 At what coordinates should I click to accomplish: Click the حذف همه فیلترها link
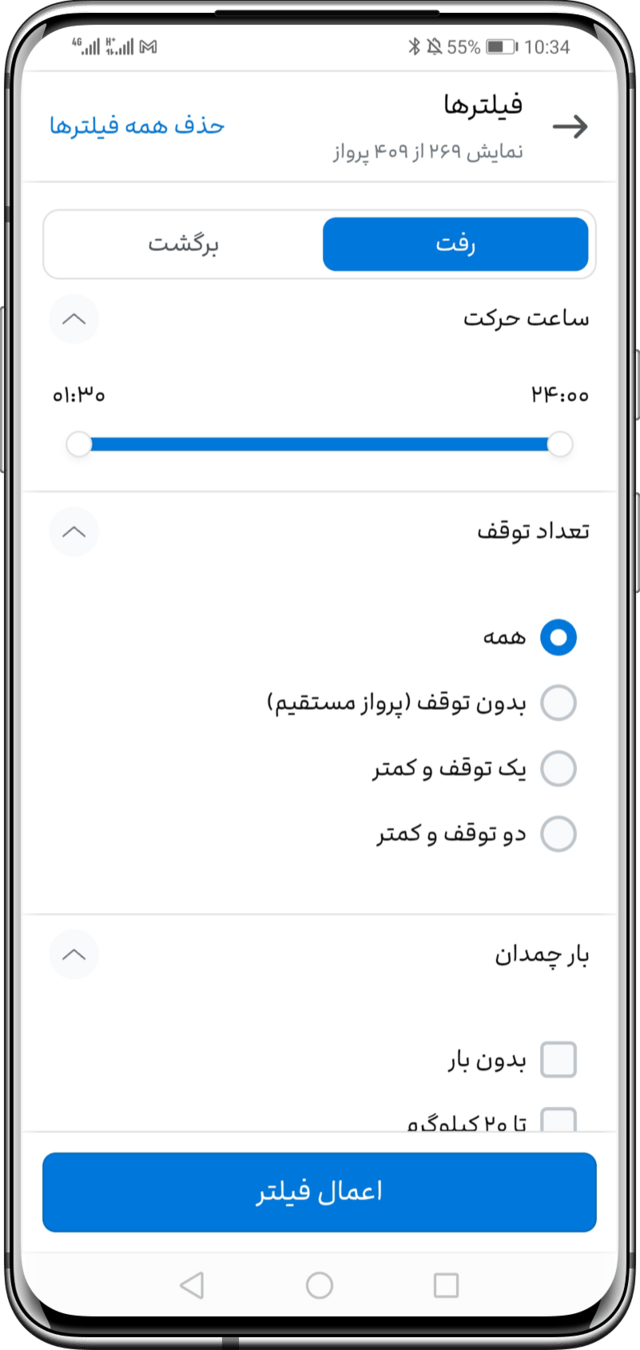pos(137,126)
